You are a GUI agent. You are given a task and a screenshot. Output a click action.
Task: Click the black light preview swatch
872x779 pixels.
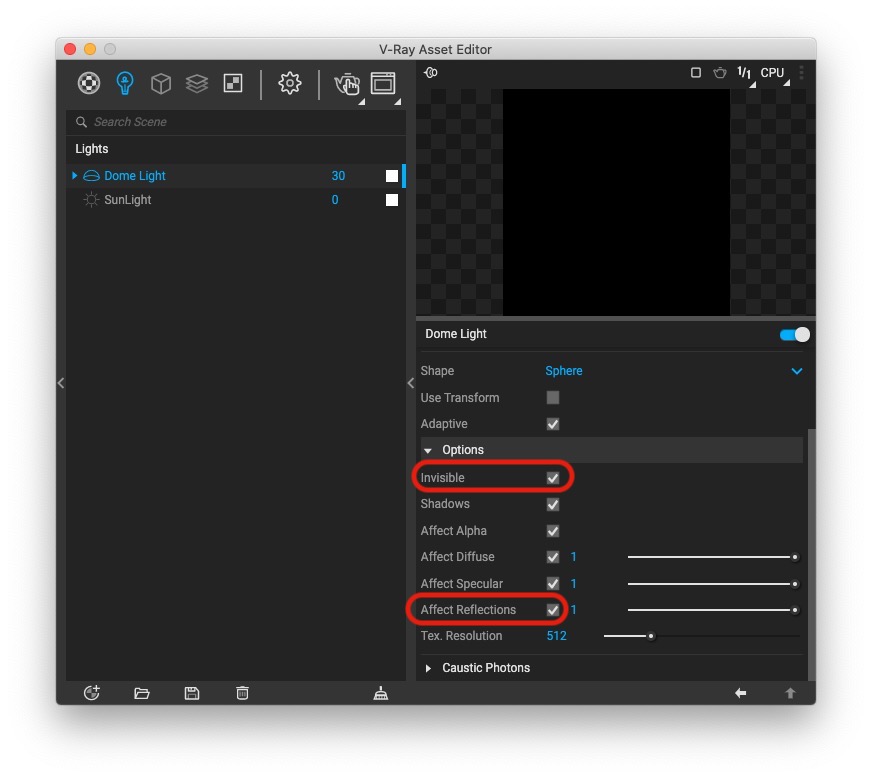click(616, 202)
